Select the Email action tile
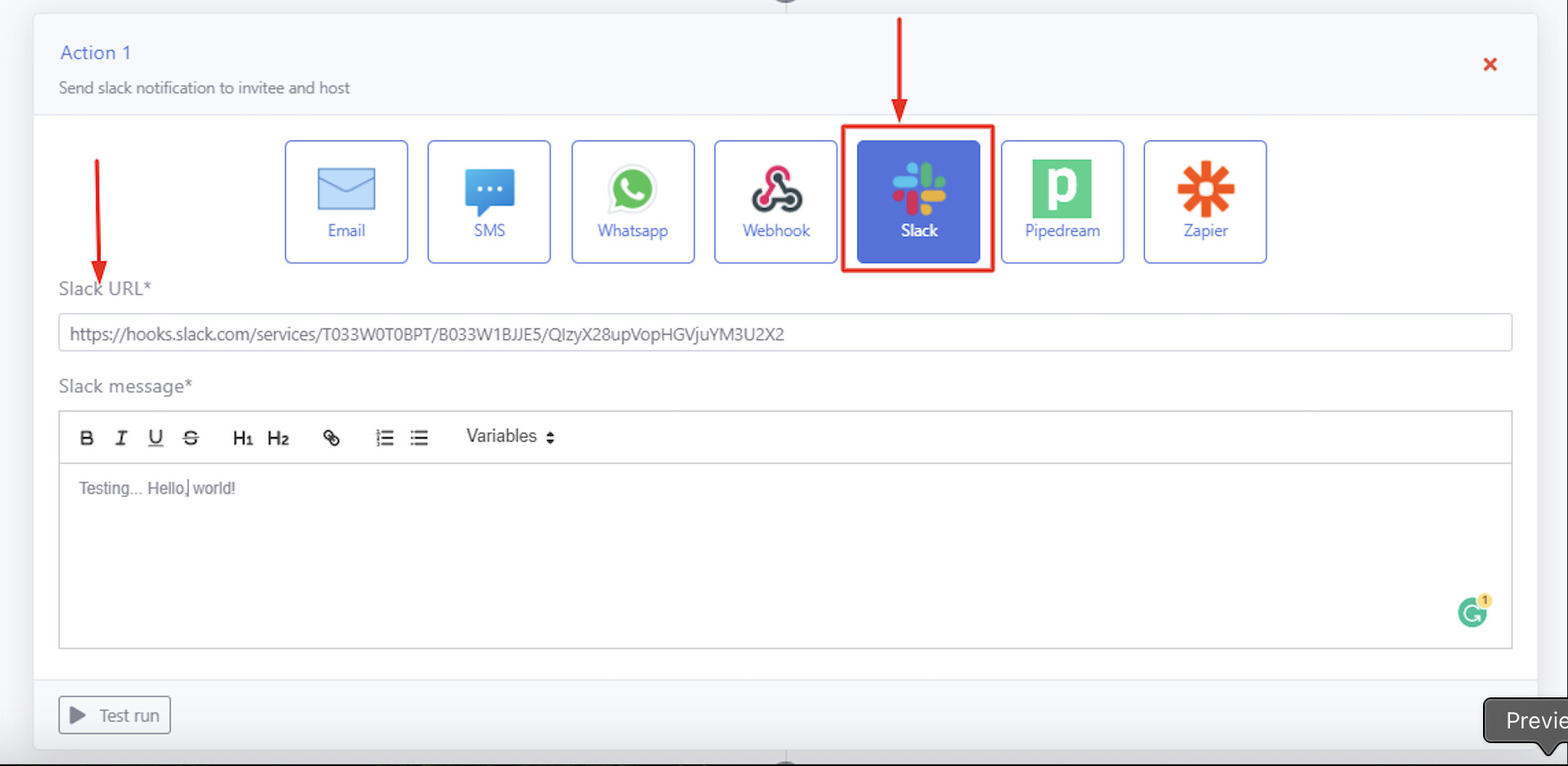 tap(346, 202)
